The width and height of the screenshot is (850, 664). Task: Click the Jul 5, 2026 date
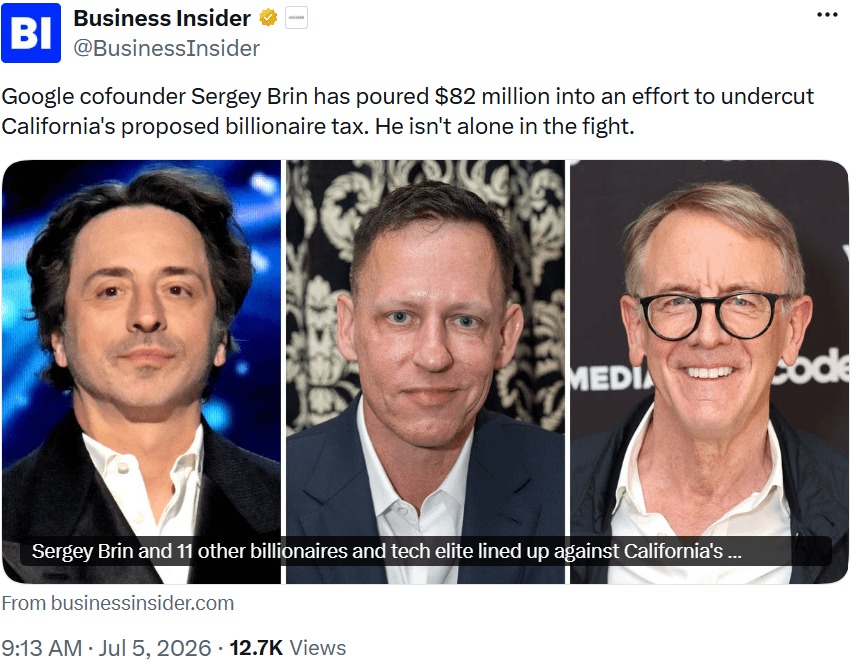[154, 648]
